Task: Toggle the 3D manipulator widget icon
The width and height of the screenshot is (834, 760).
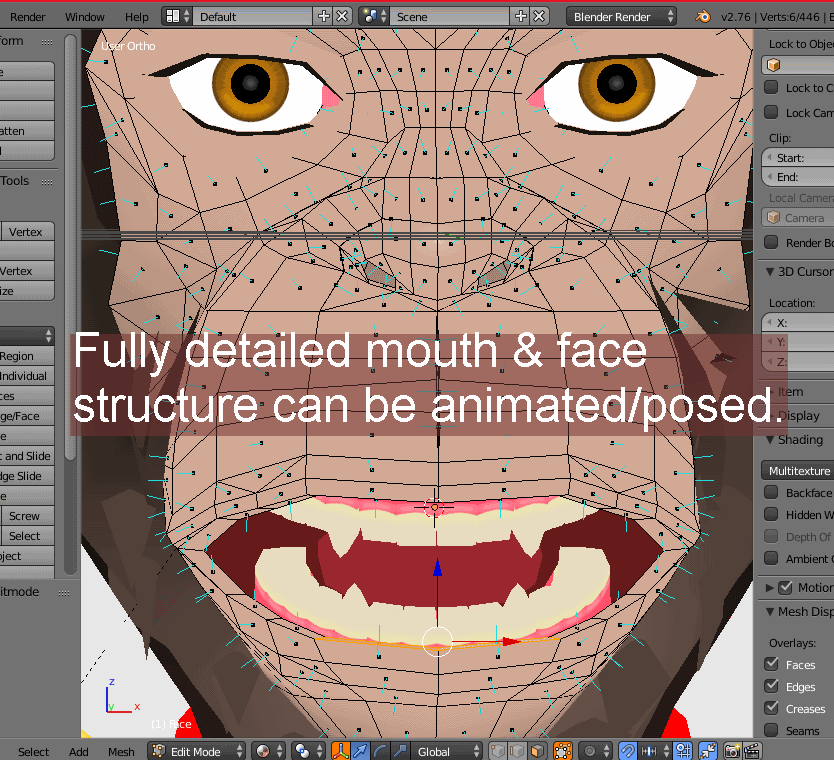Action: 341,751
